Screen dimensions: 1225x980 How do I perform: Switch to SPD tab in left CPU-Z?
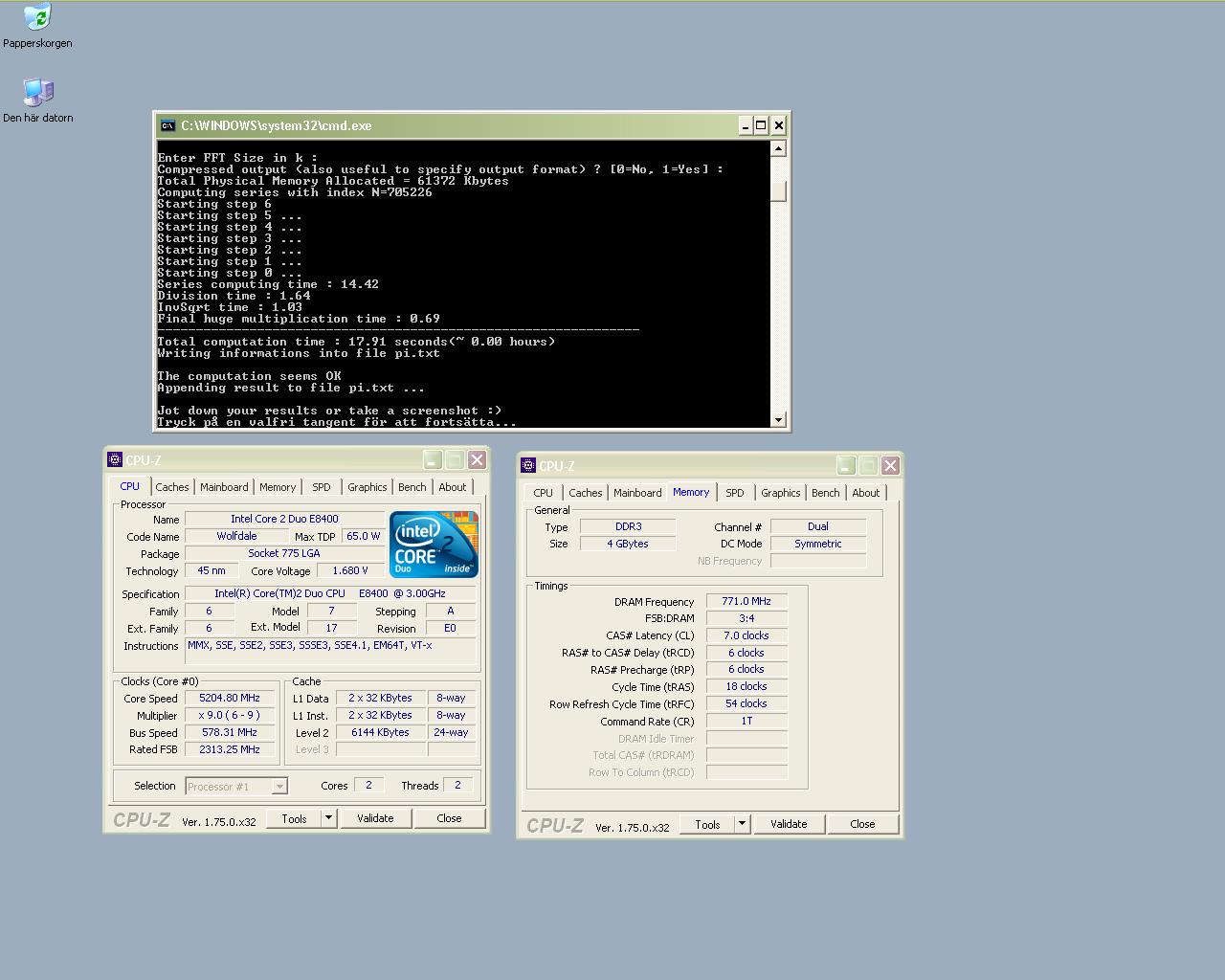pyautogui.click(x=322, y=487)
